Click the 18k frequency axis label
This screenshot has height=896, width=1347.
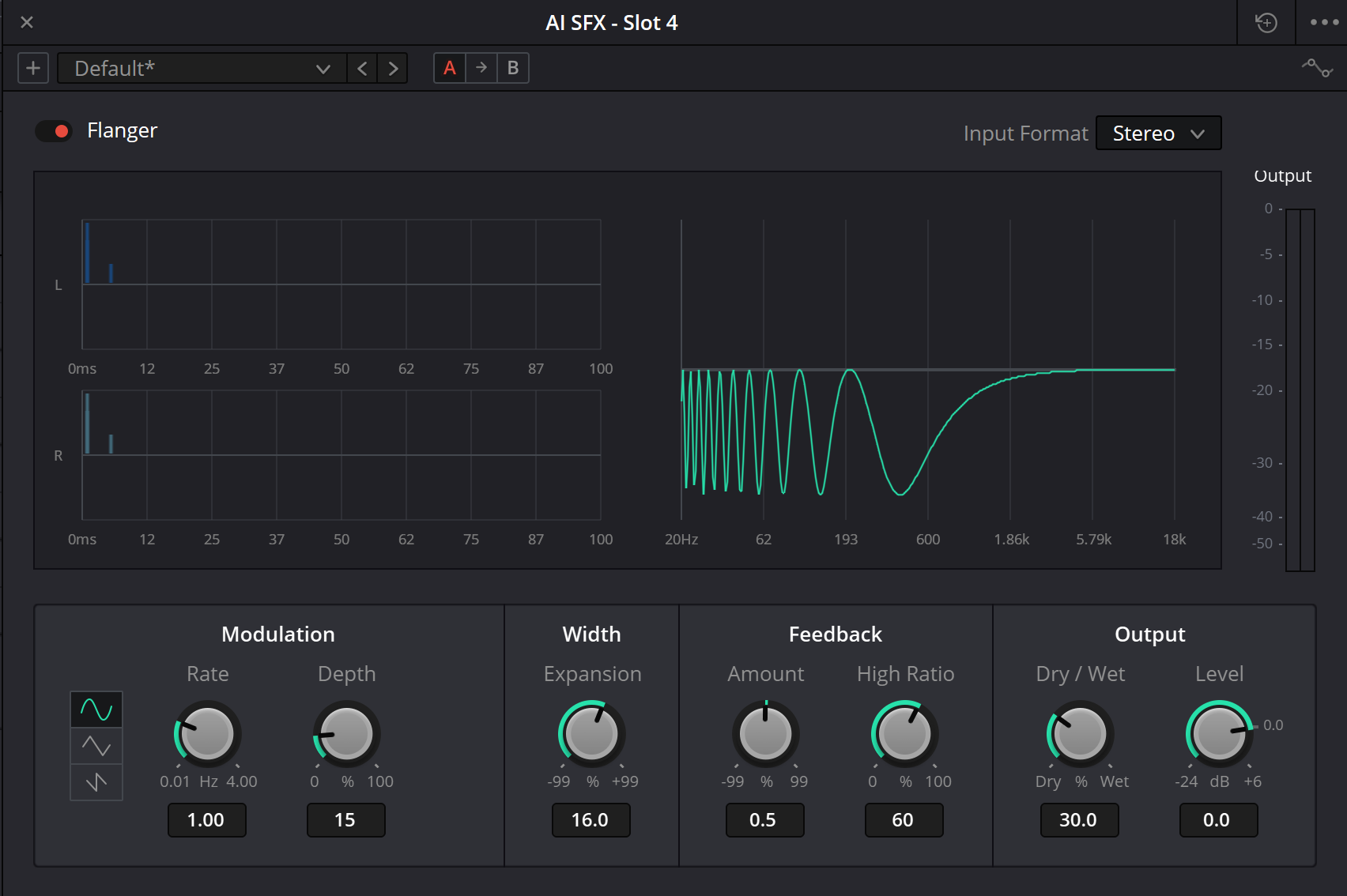[1175, 540]
